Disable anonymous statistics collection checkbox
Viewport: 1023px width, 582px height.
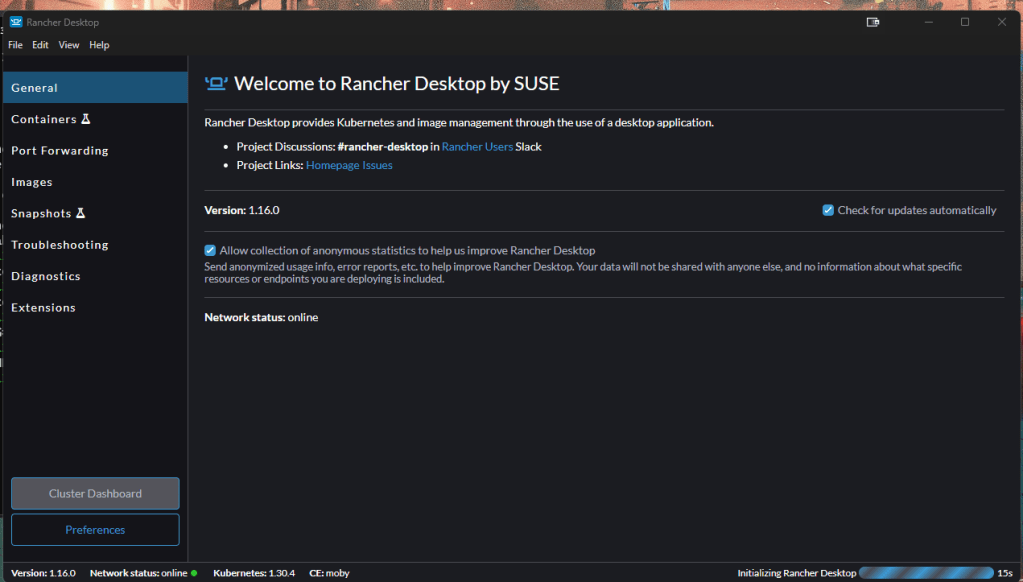pos(210,250)
